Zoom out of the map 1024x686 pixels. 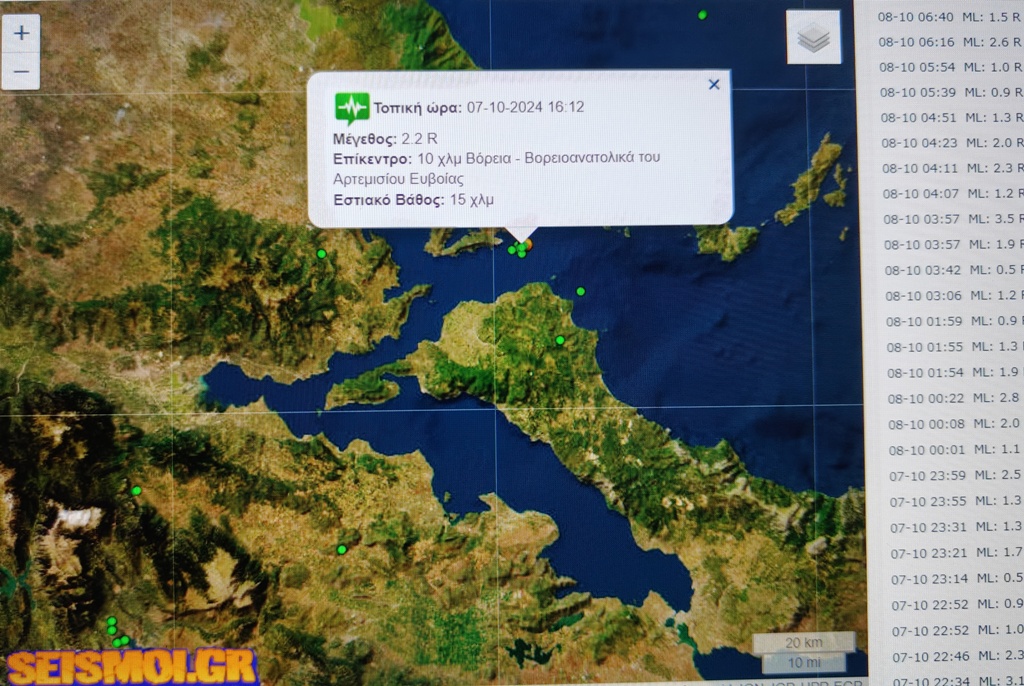click(x=21, y=72)
